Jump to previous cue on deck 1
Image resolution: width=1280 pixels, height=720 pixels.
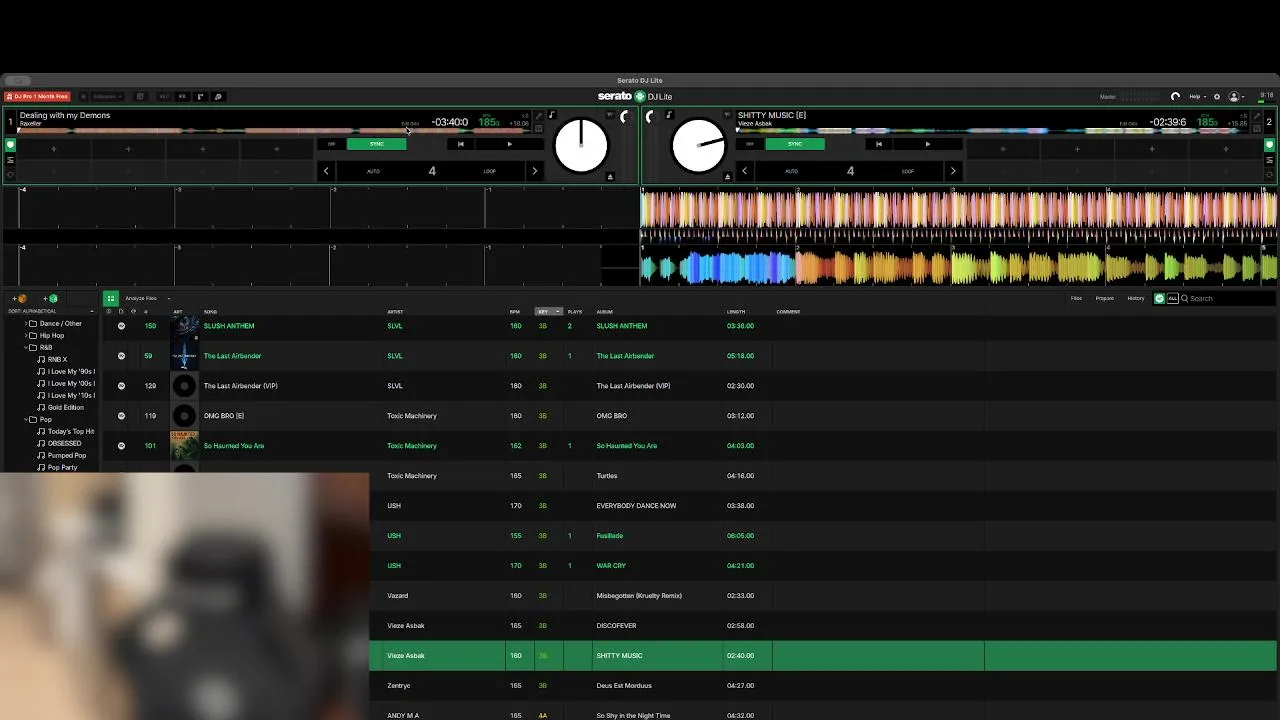(x=460, y=144)
